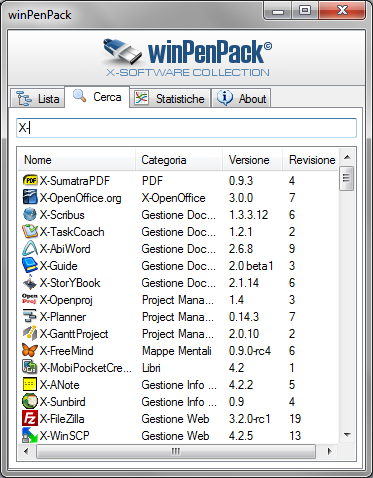Click the horizontal scrollbar left arrow

pyautogui.click(x=26, y=451)
